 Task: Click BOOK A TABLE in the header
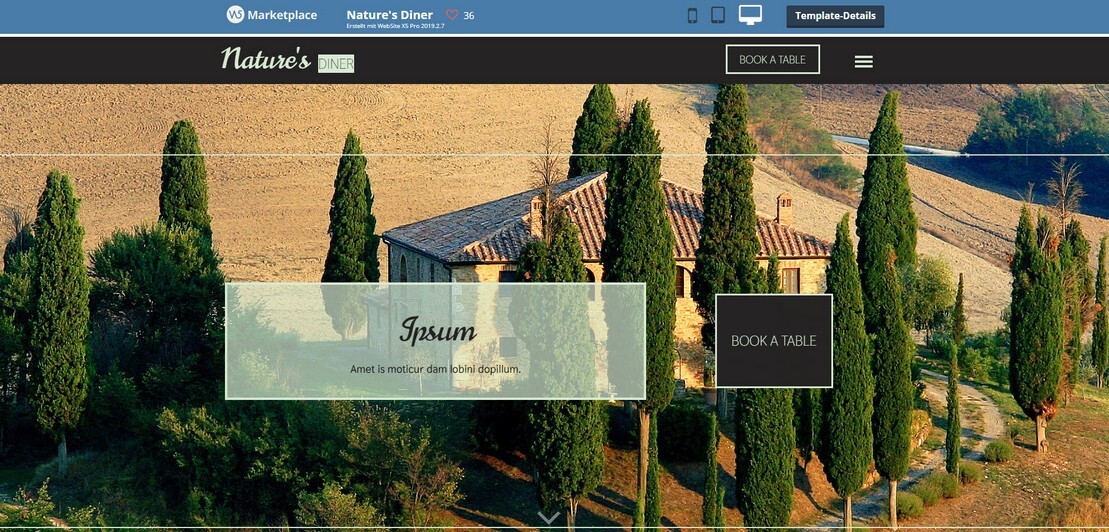[772, 59]
